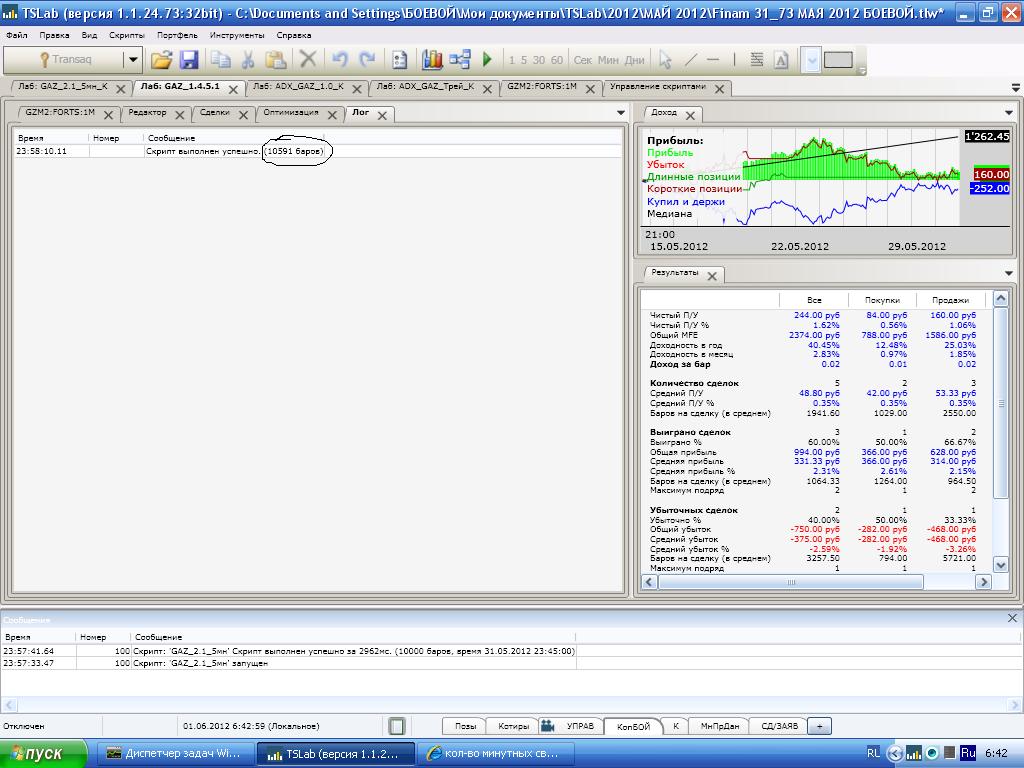The width and height of the screenshot is (1024, 768).
Task: Run the script with the green play icon
Action: [x=487, y=60]
